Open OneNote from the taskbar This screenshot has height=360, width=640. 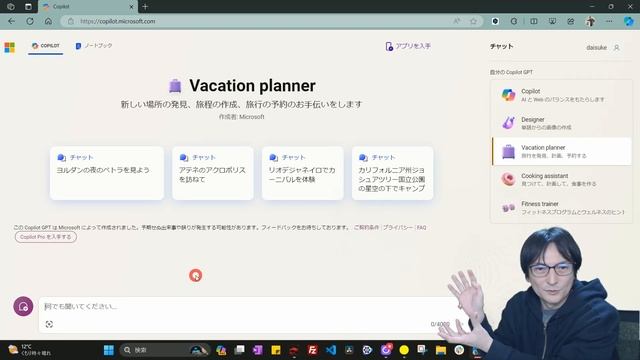258,350
